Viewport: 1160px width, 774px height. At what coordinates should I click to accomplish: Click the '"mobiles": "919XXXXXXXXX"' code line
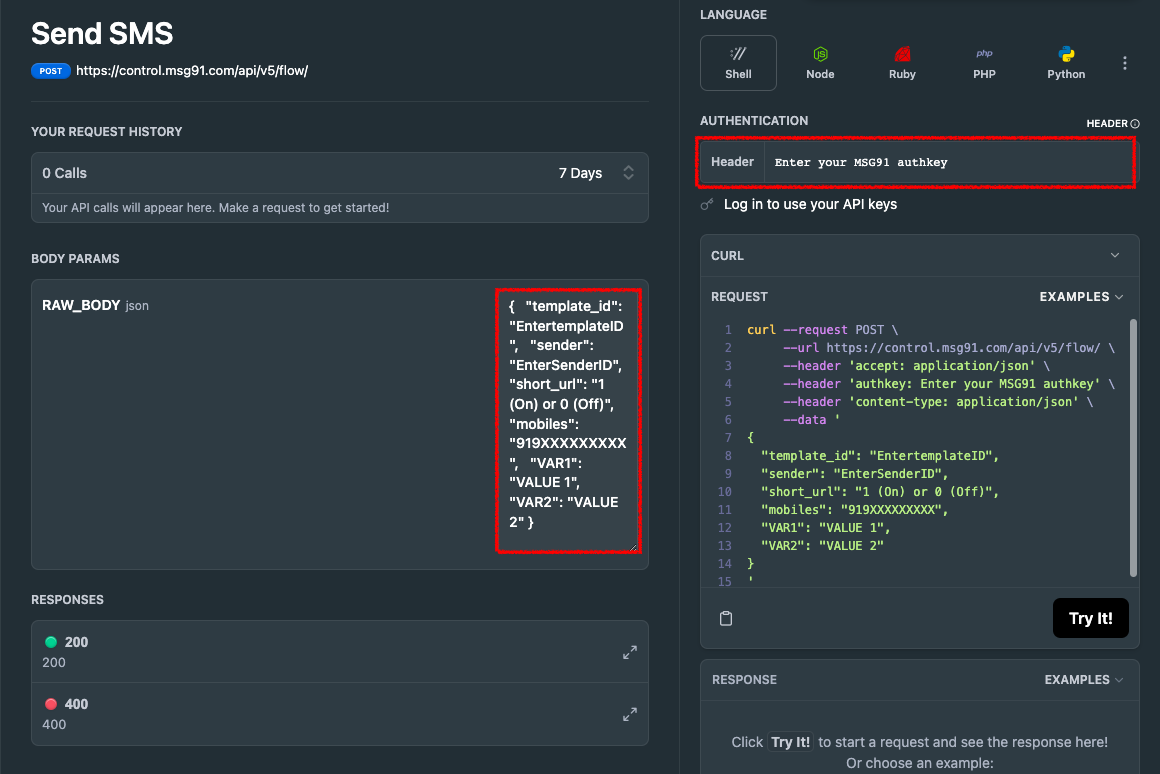[x=854, y=510]
